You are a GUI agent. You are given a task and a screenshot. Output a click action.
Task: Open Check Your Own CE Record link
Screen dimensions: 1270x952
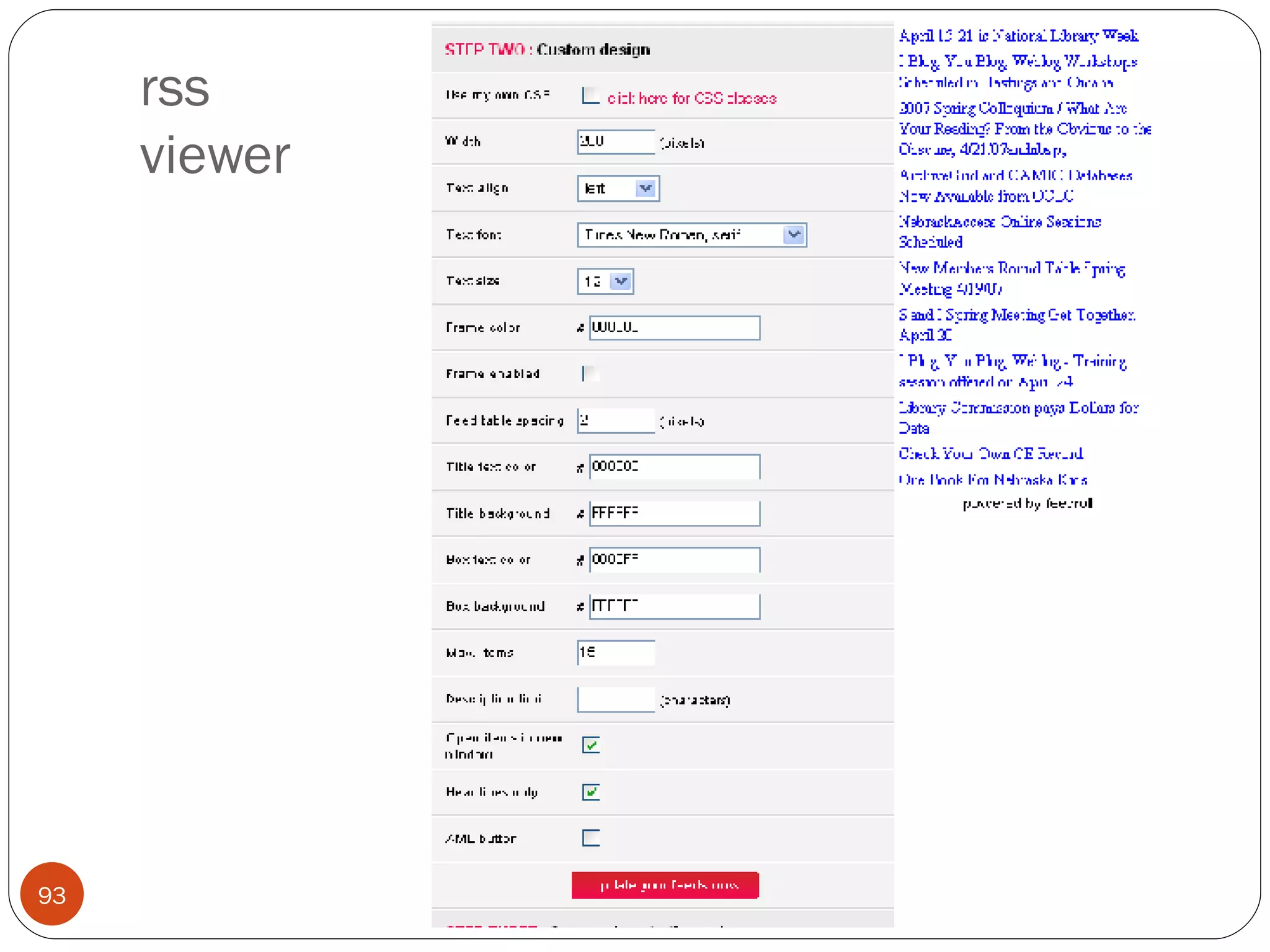pos(991,454)
